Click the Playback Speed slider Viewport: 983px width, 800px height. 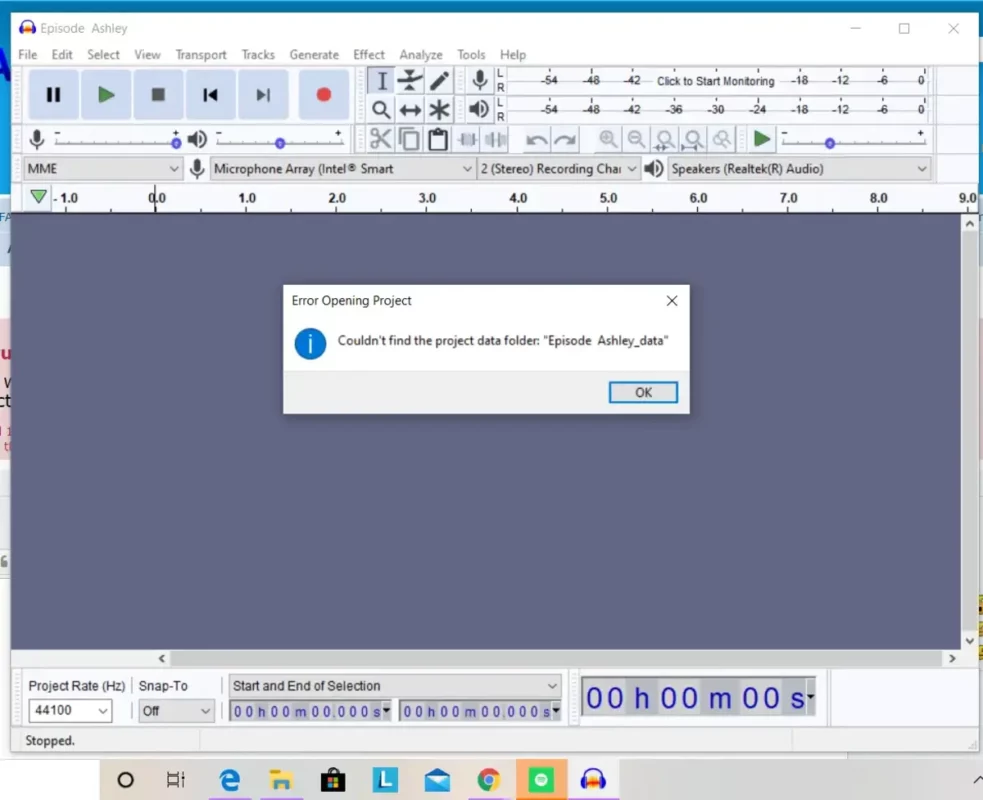point(853,142)
